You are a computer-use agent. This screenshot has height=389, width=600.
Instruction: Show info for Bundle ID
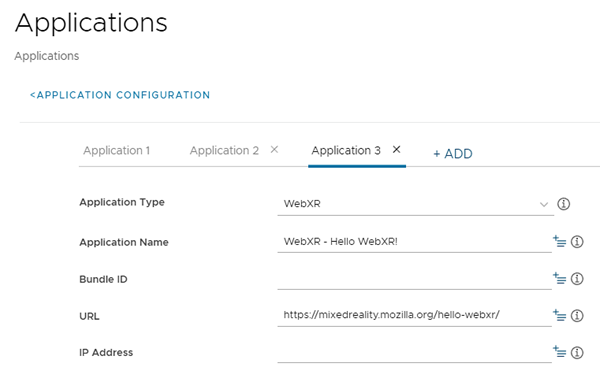coord(577,278)
